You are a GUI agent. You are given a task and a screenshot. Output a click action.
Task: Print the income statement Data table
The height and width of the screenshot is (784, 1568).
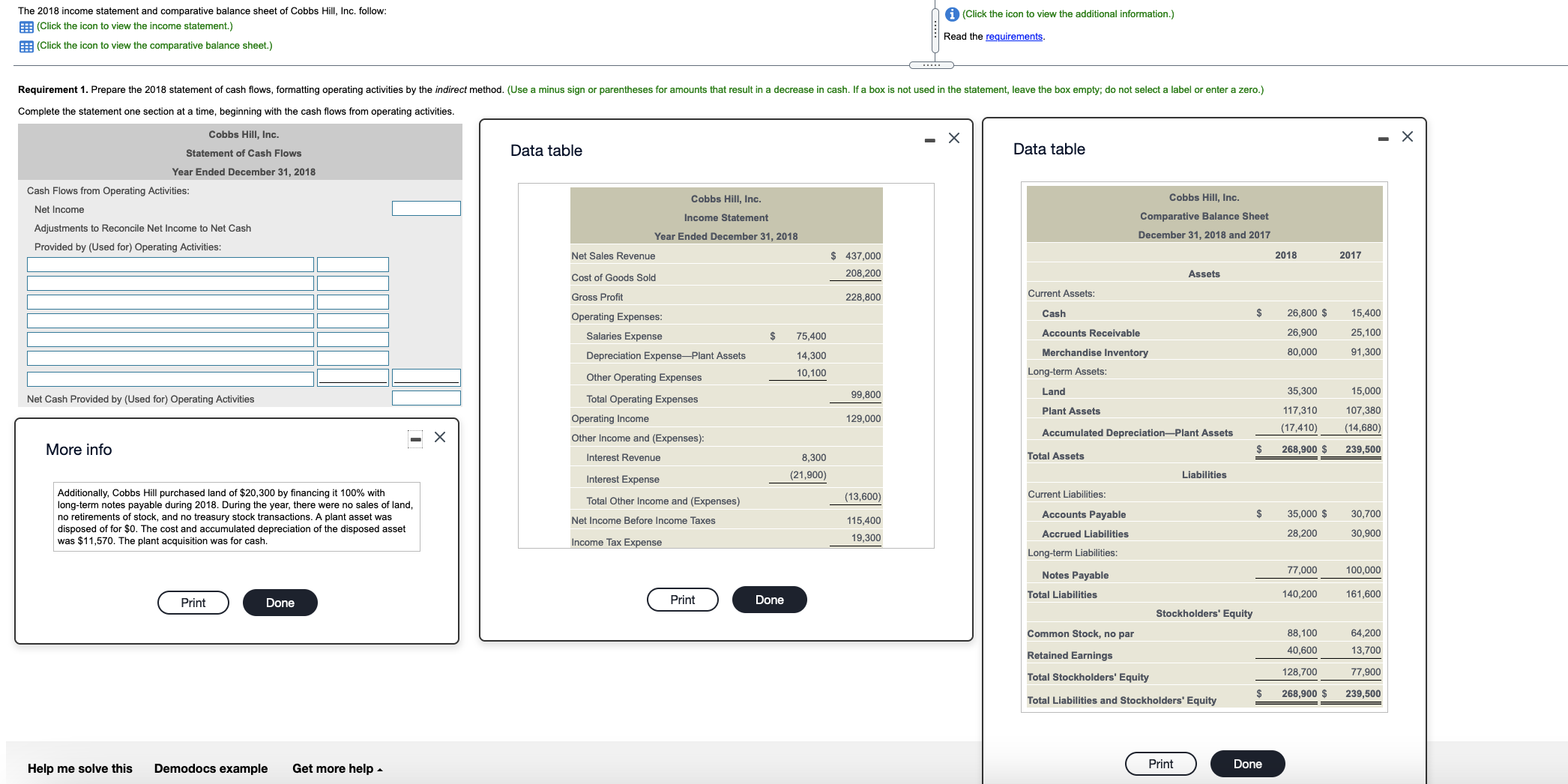[683, 600]
